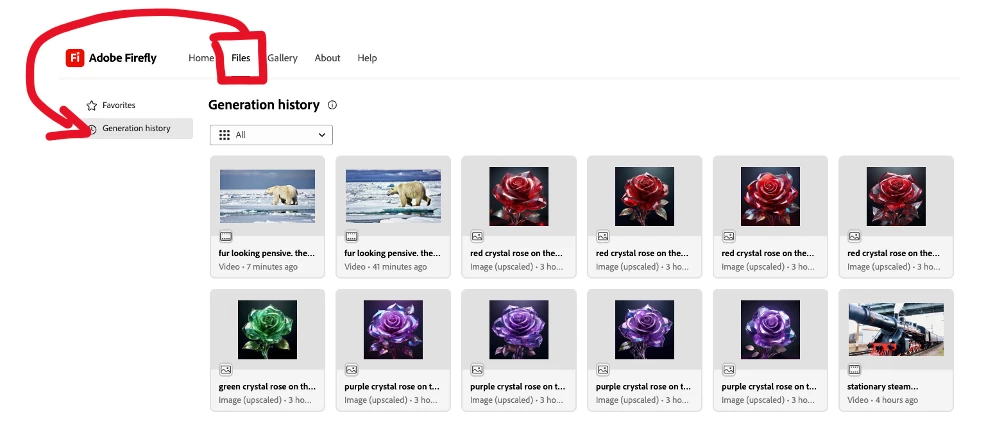The width and height of the screenshot is (998, 434).
Task: Open the polar bear video from 7 minutes ago
Action: click(x=267, y=195)
